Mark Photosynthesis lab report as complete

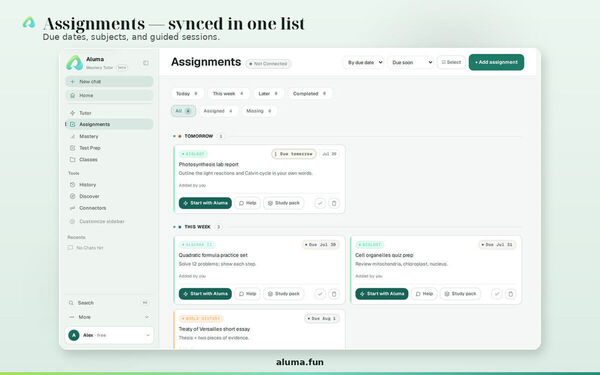click(320, 203)
